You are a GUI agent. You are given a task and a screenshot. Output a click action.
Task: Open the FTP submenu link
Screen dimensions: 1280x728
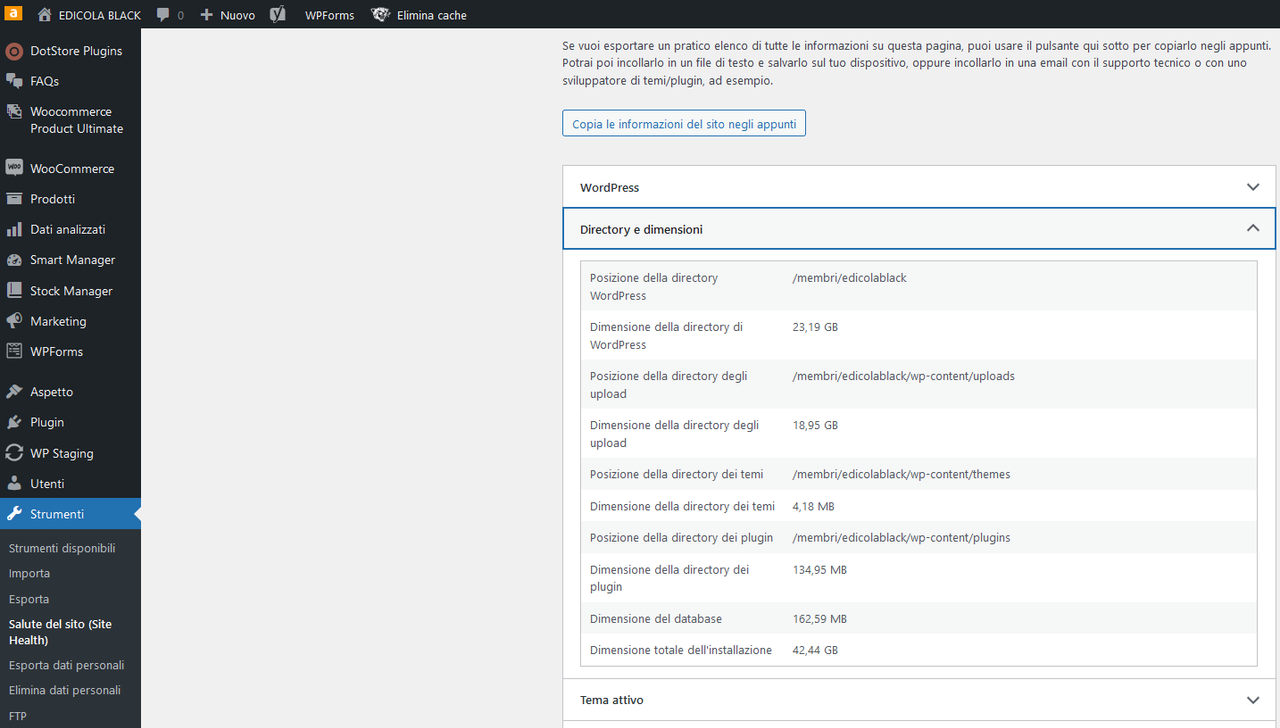coord(18,716)
